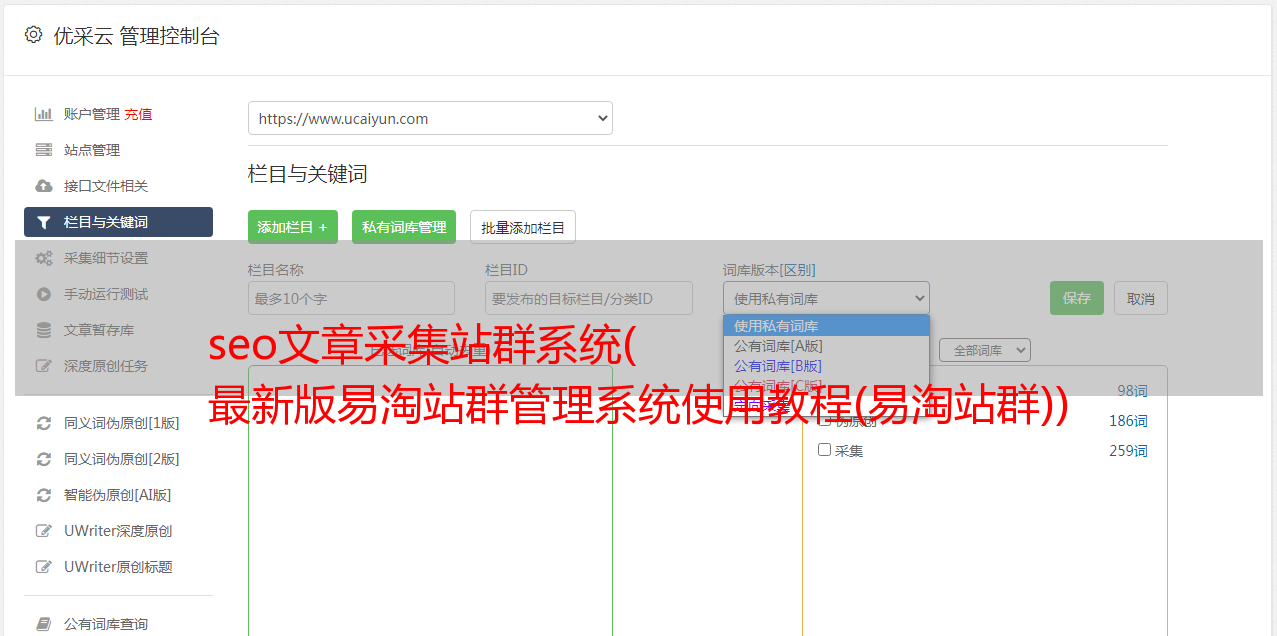1277x636 pixels.
Task: Click the edit icon for 深度原创任务
Action: [x=44, y=366]
